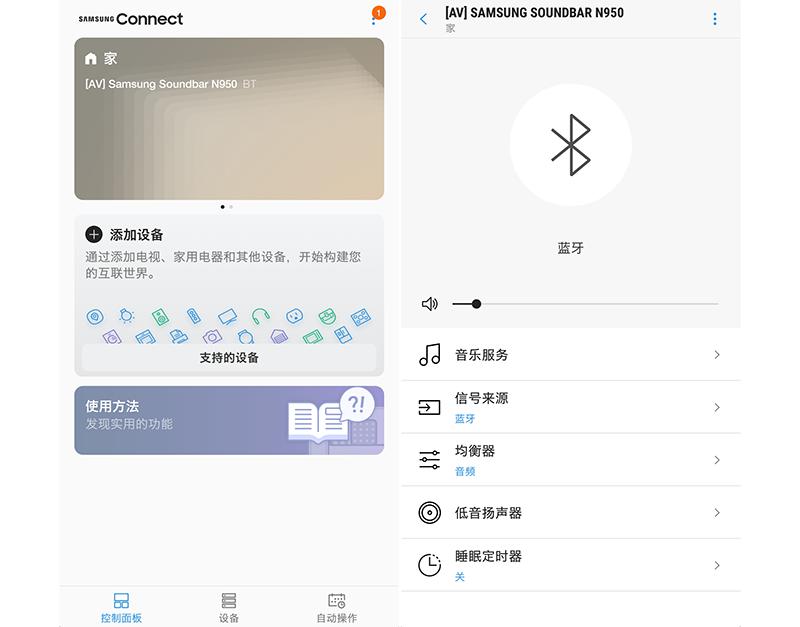Go back from the Soundbar N950 screen

pos(423,19)
